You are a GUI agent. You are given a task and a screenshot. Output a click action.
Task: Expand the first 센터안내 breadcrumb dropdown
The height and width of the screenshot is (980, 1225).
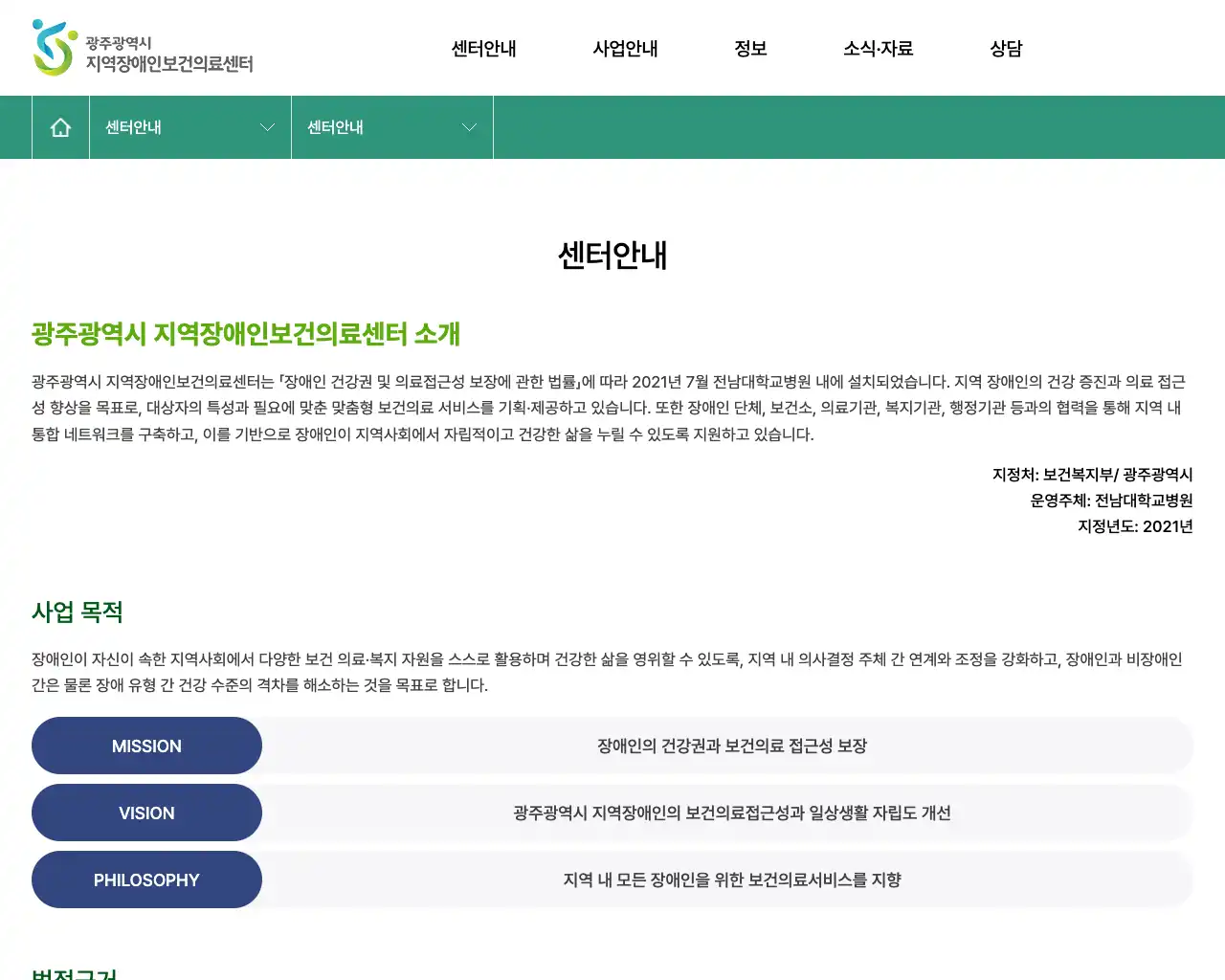click(x=190, y=127)
